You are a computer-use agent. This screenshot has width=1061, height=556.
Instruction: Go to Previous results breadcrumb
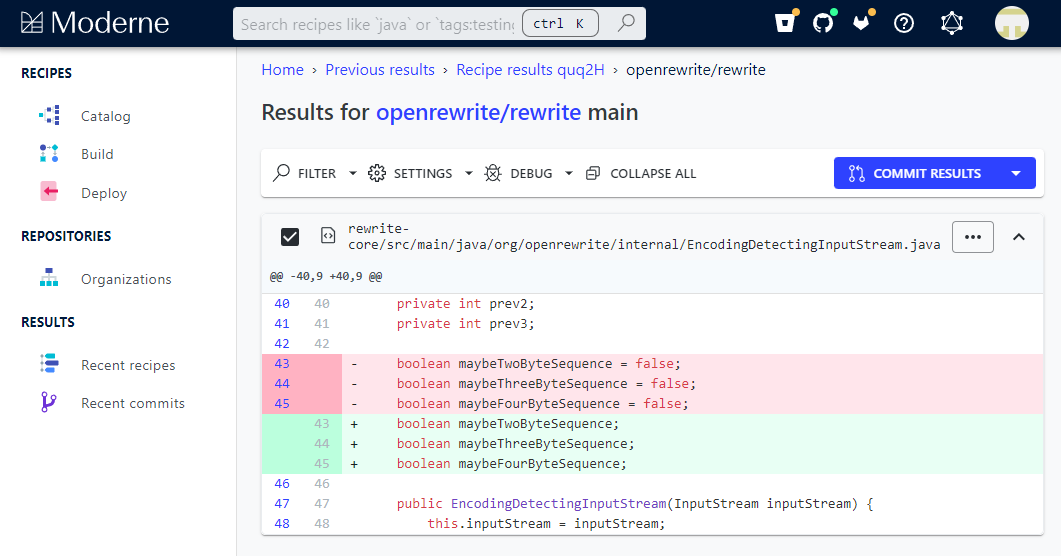coord(380,70)
